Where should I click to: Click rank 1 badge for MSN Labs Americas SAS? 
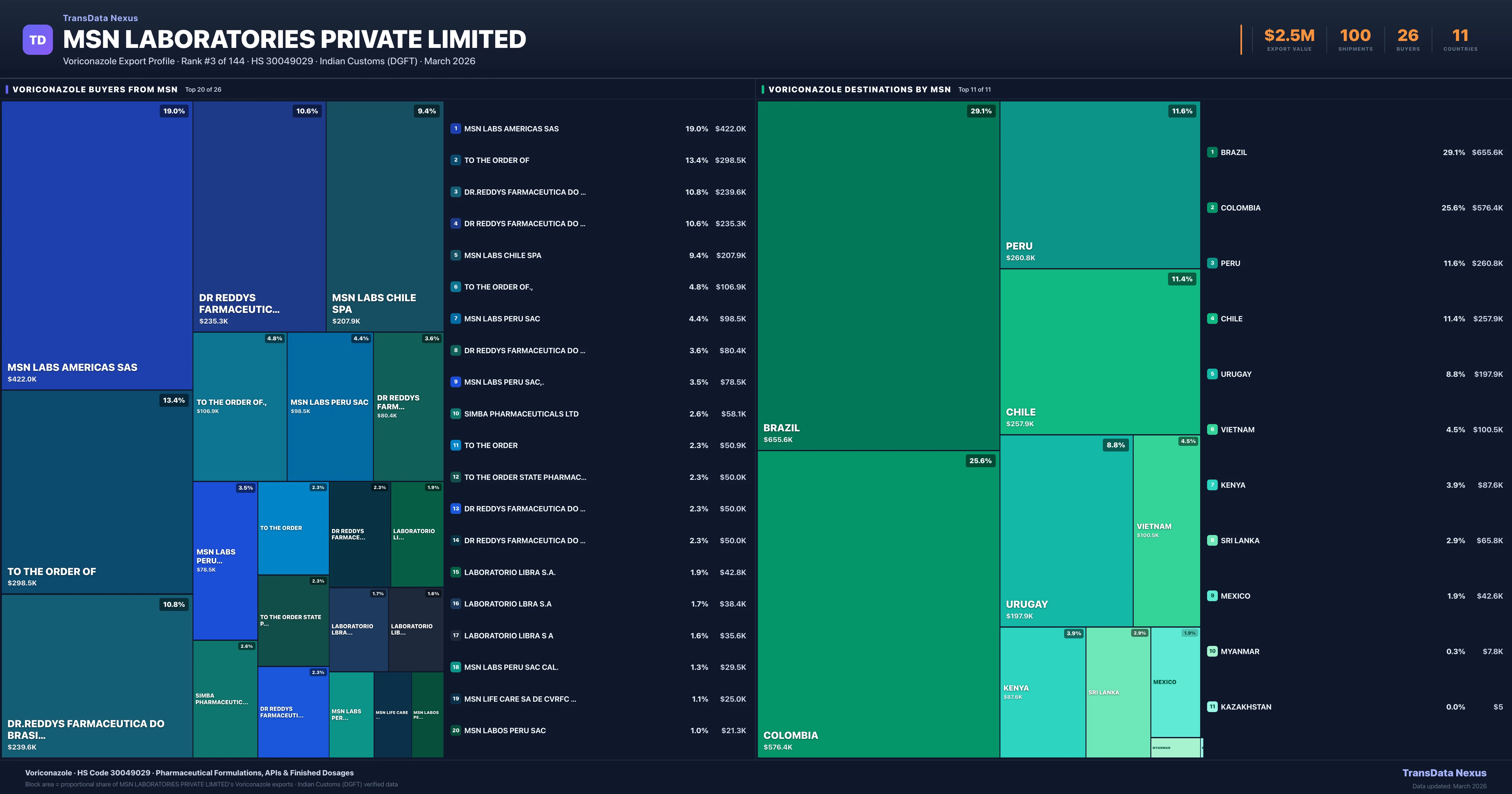[455, 129]
